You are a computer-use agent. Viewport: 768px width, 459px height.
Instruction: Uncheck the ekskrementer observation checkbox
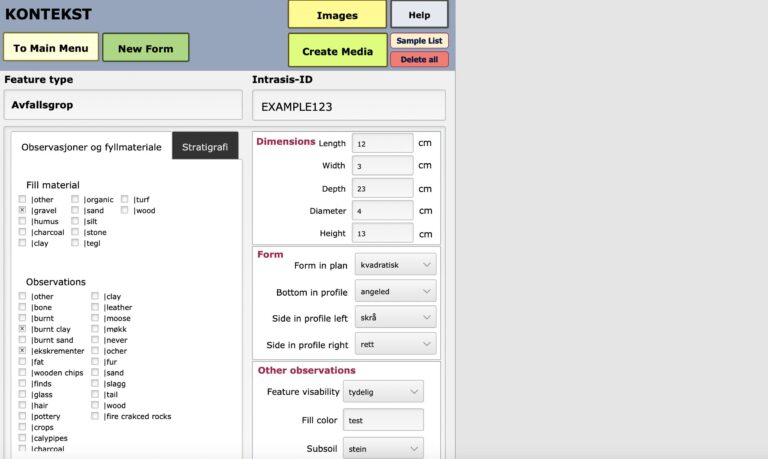point(22,350)
